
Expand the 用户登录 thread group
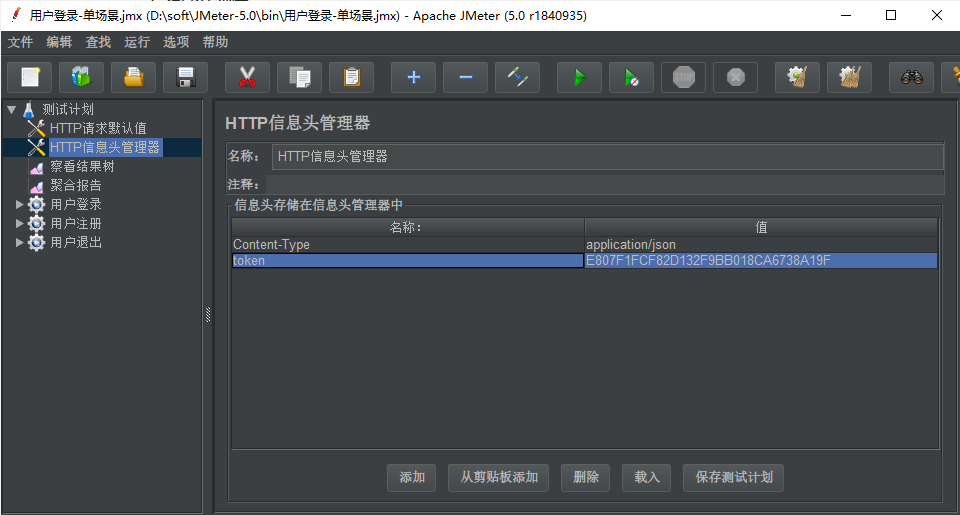[20, 205]
